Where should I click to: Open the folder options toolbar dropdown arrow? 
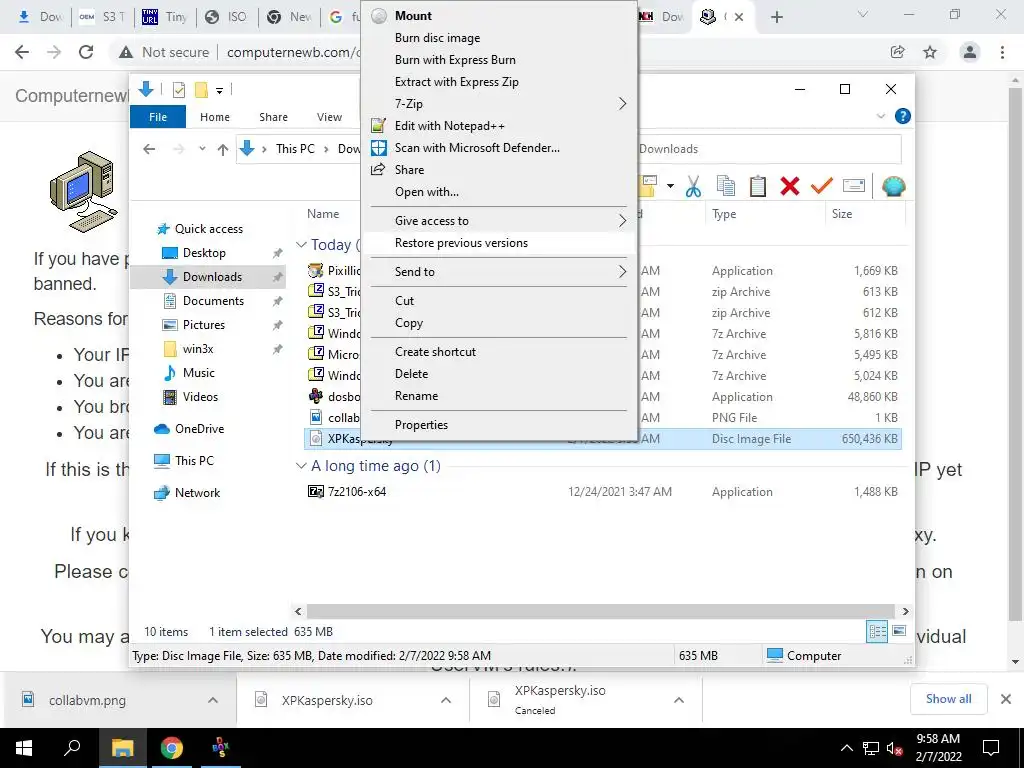click(670, 186)
